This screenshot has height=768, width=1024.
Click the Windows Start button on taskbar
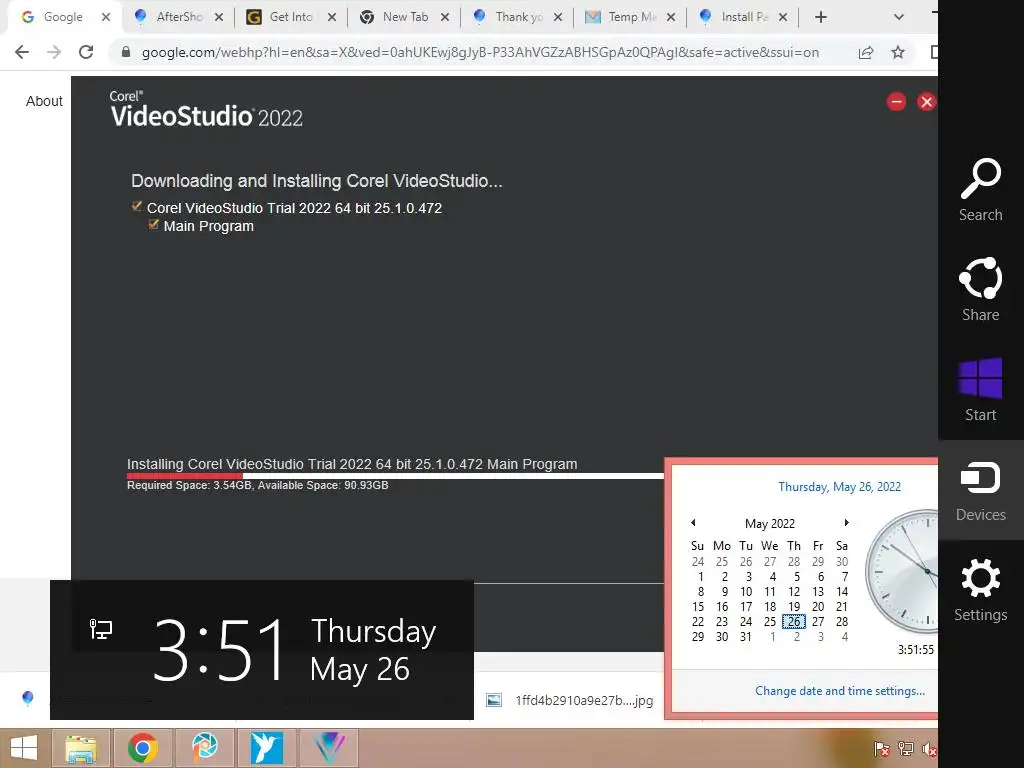click(24, 748)
